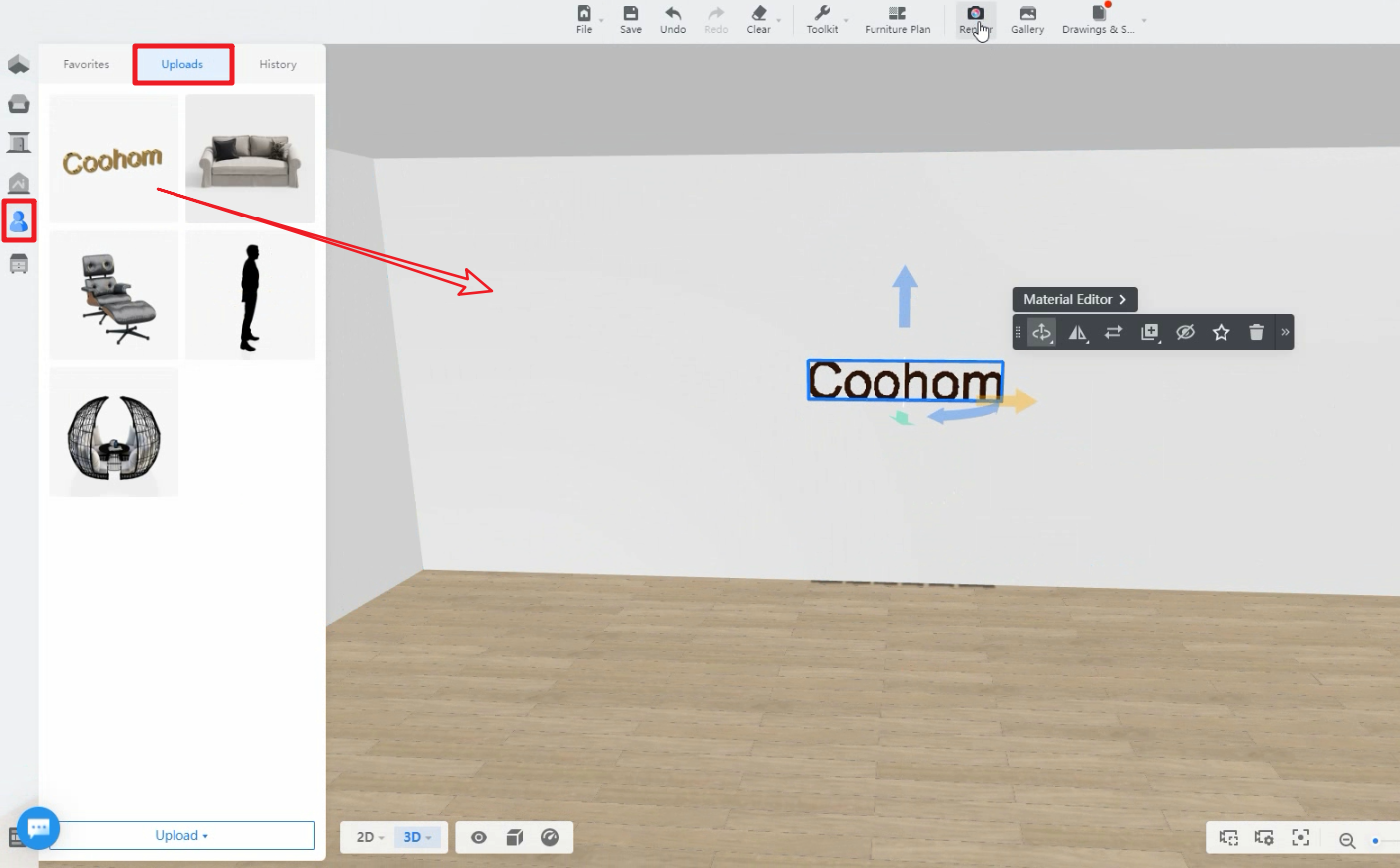Click the zoom out magnifier icon
The width and height of the screenshot is (1400, 868).
1346,841
